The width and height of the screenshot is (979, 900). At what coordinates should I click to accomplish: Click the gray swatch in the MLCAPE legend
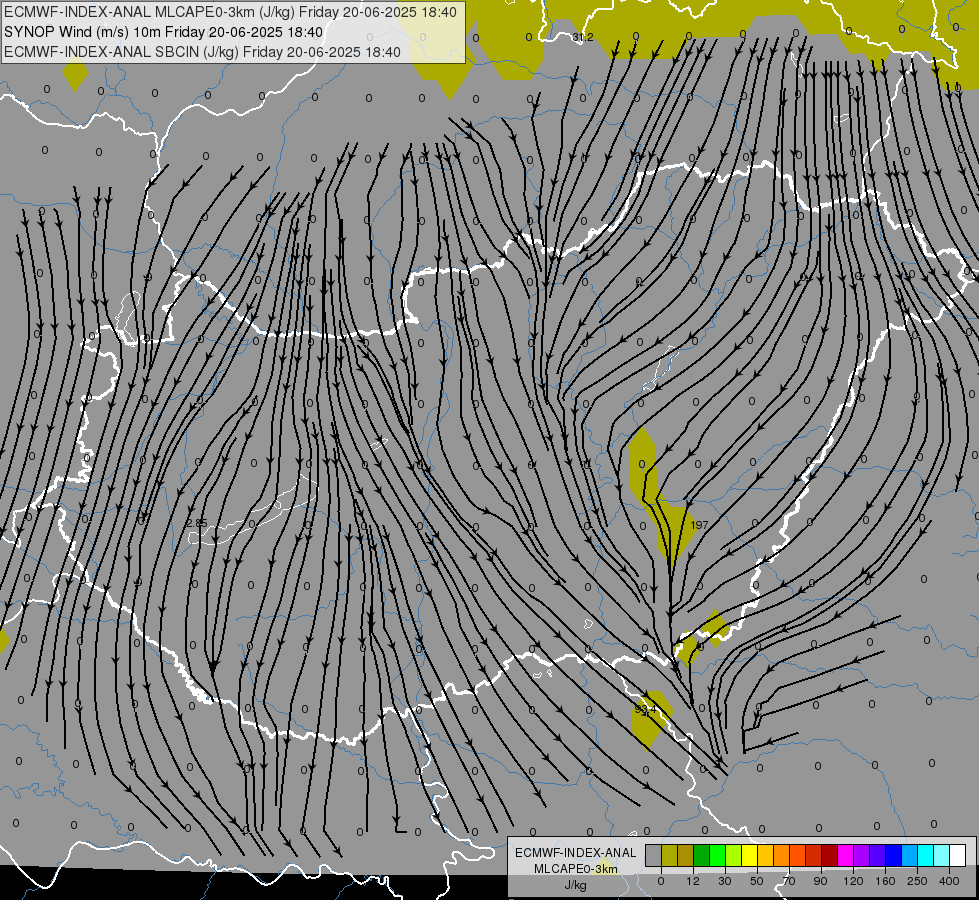pyautogui.click(x=654, y=855)
